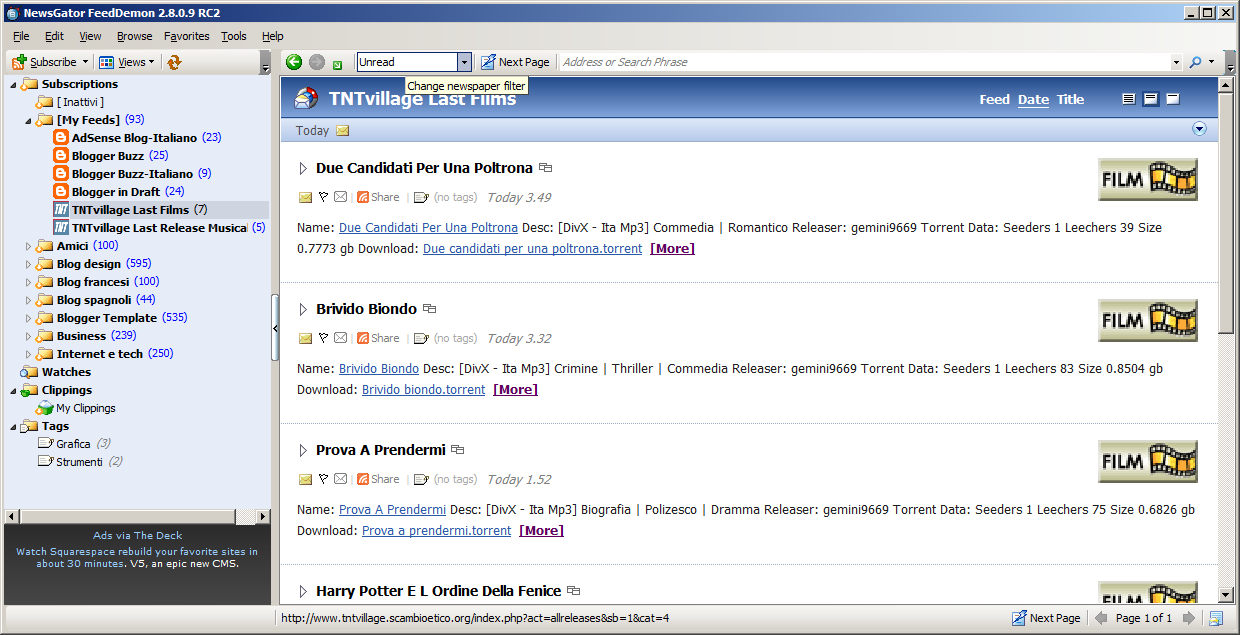Open the Unread newspaper filter combo box
This screenshot has width=1240, height=635.
pos(414,62)
